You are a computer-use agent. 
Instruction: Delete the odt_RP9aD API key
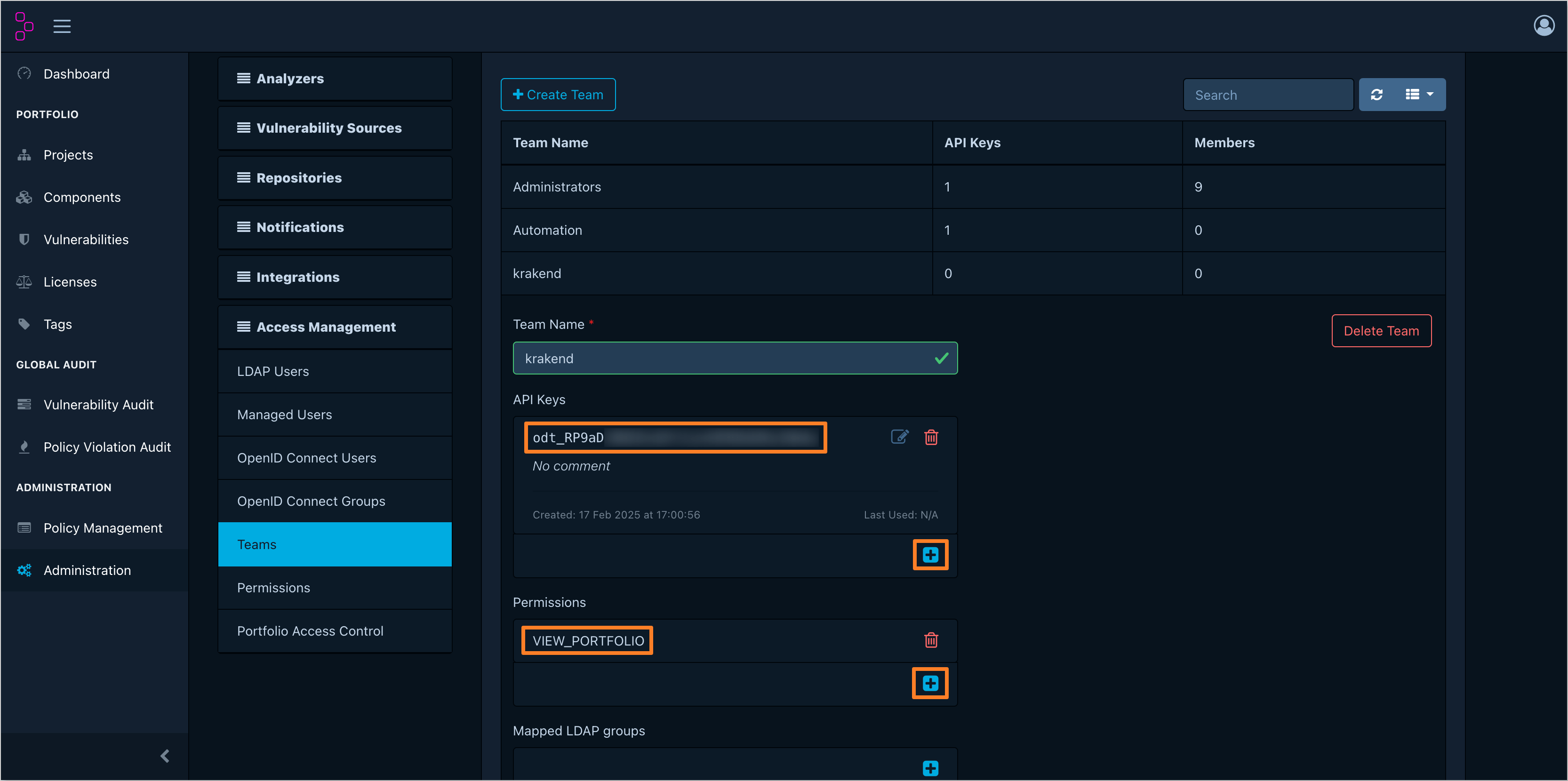click(931, 437)
